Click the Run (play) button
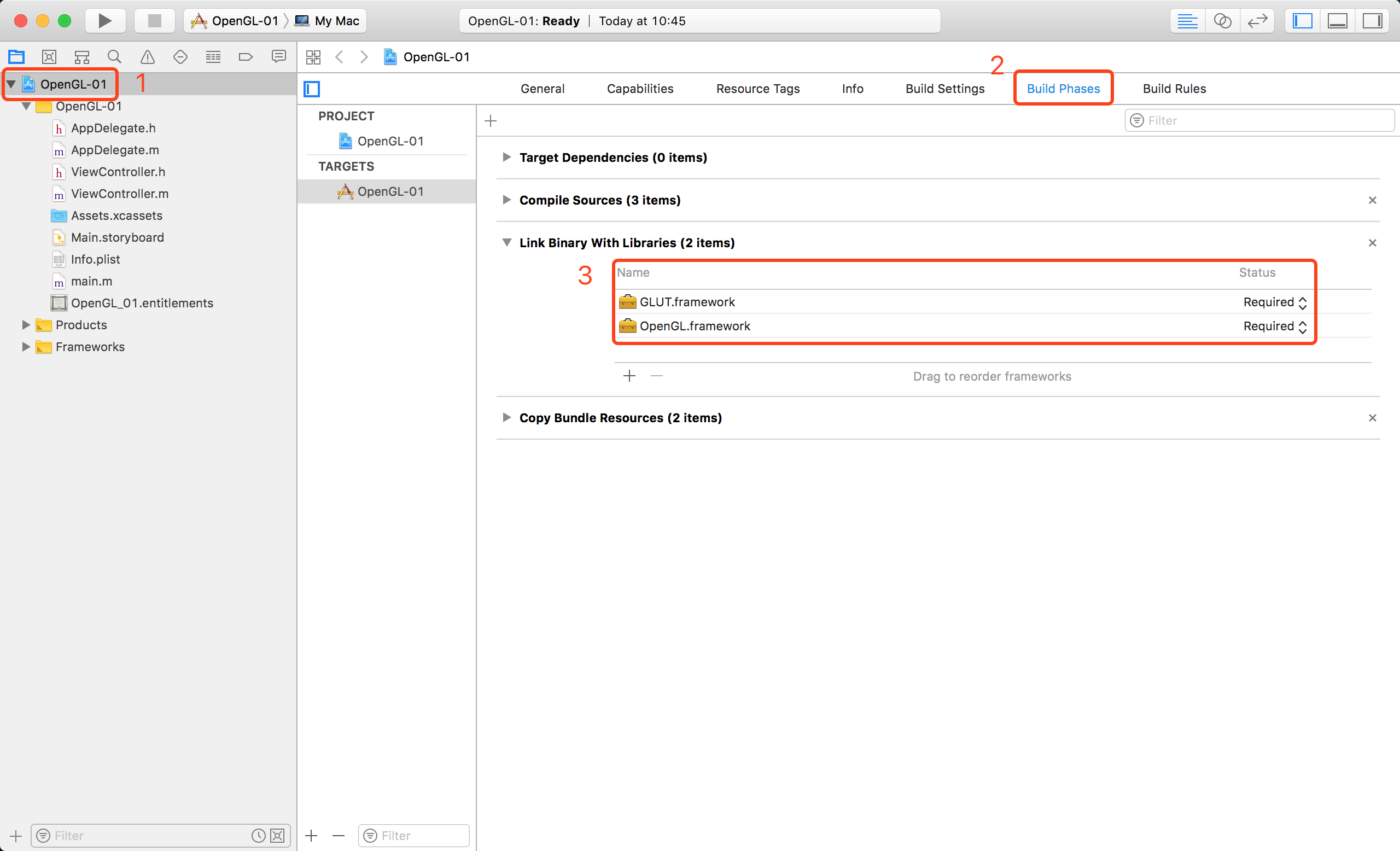1400x851 pixels. point(105,21)
